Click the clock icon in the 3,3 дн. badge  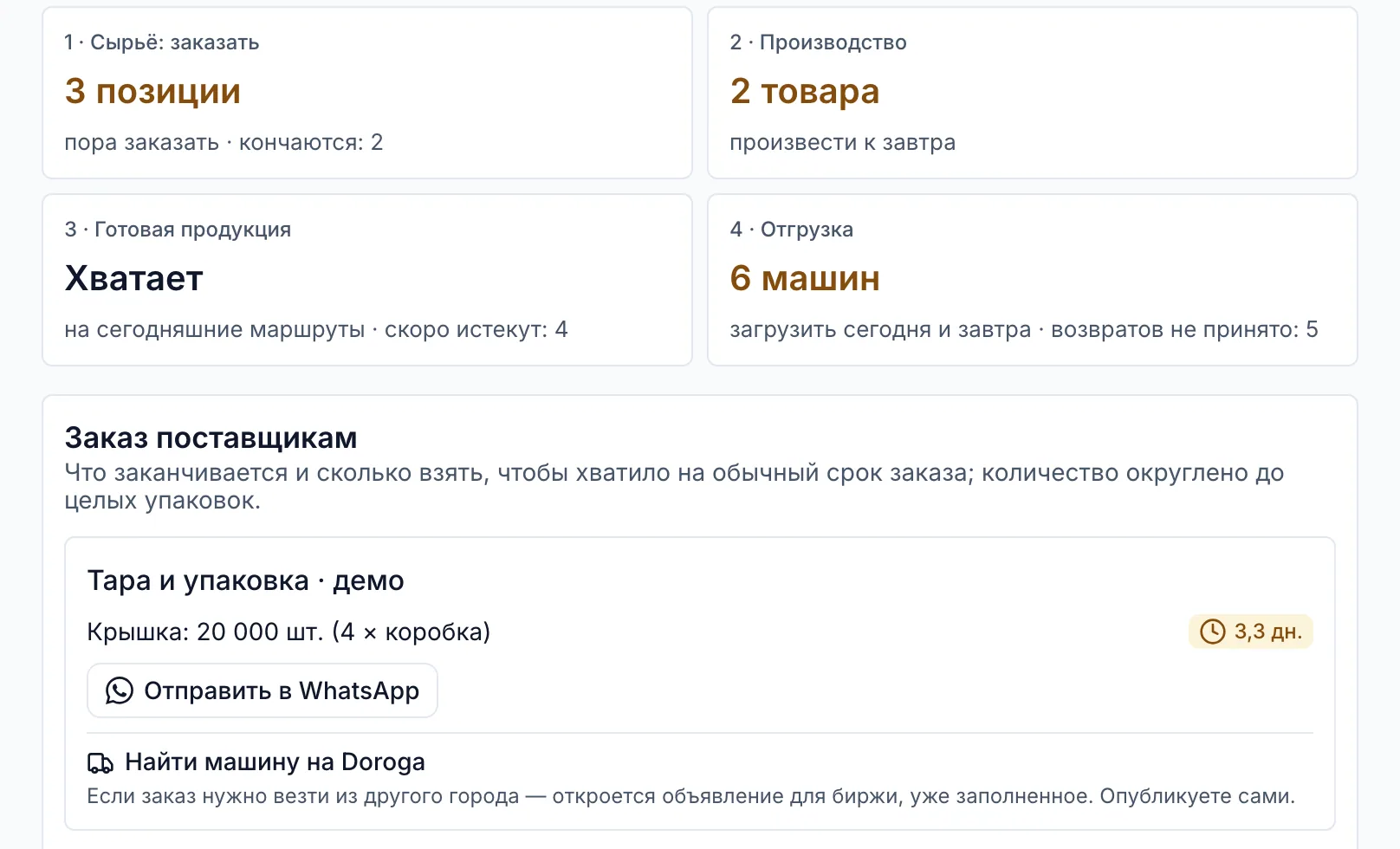[x=1212, y=632]
